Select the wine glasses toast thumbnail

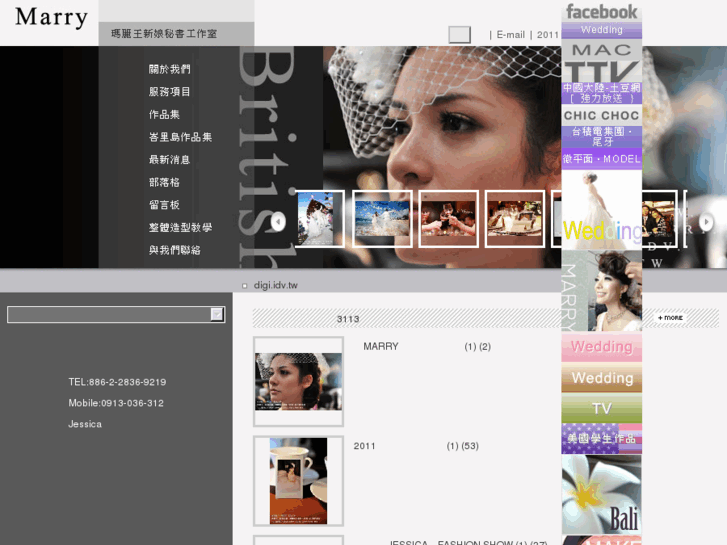(x=449, y=219)
